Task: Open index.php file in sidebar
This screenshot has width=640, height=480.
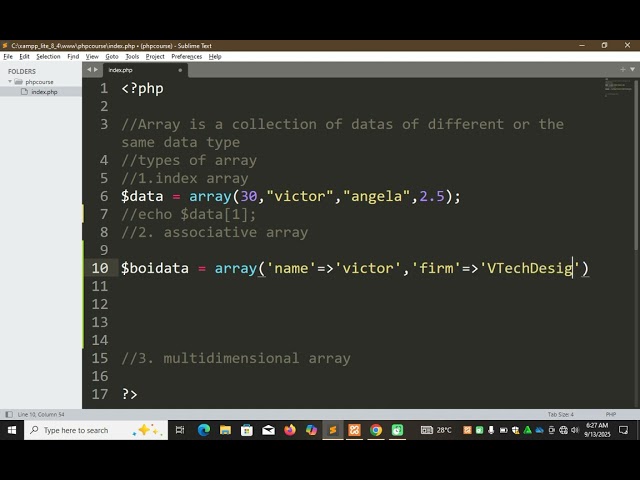Action: [44, 92]
